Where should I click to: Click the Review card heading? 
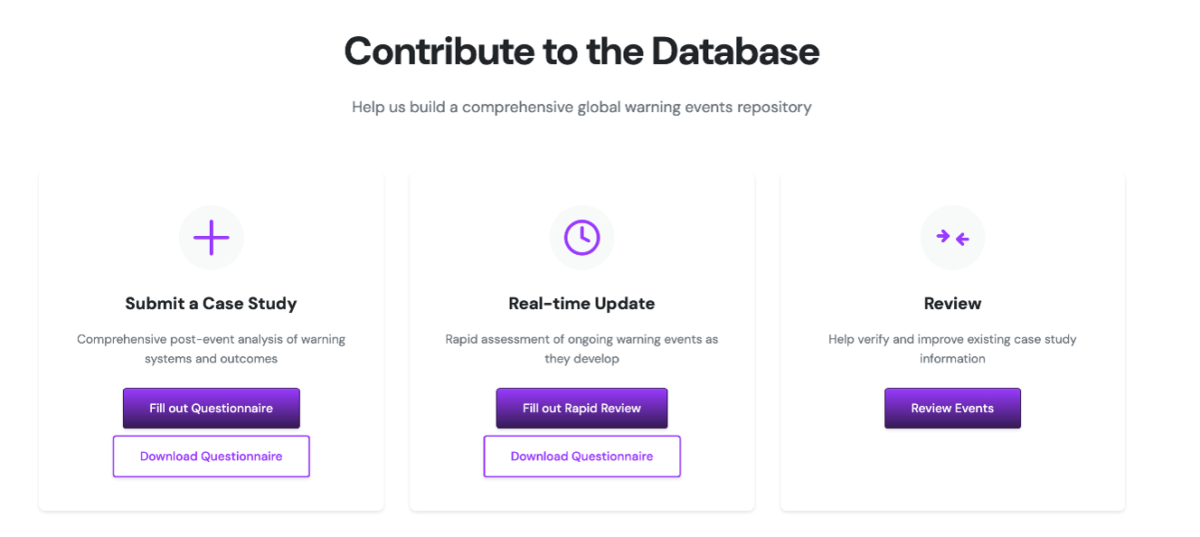(x=953, y=303)
